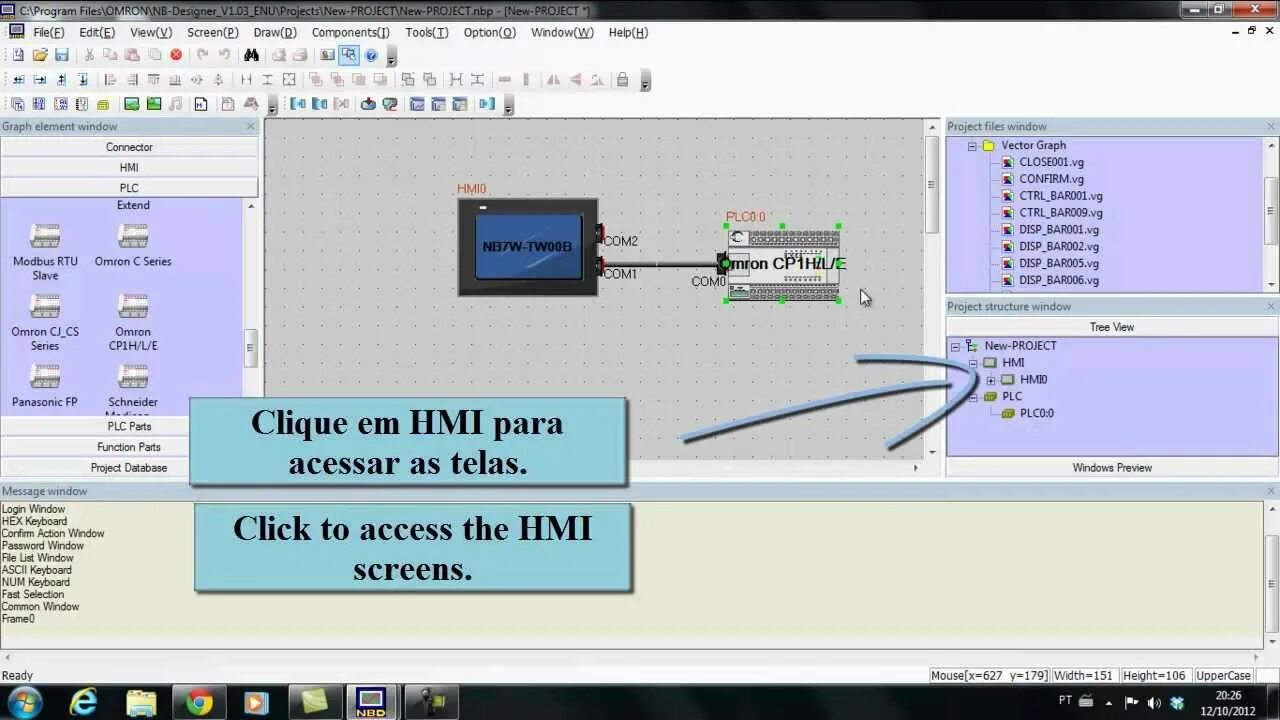The height and width of the screenshot is (720, 1280).
Task: Click the Connector category button
Action: (129, 147)
